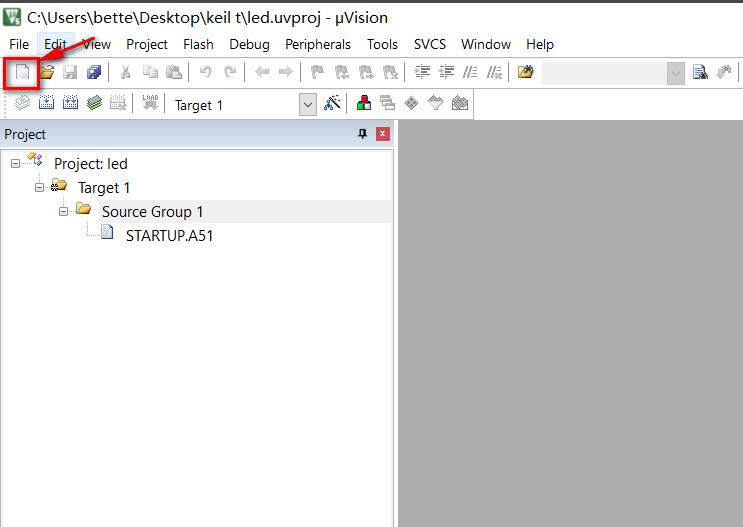Open the Debug menu
The width and height of the screenshot is (743, 527).
point(249,44)
